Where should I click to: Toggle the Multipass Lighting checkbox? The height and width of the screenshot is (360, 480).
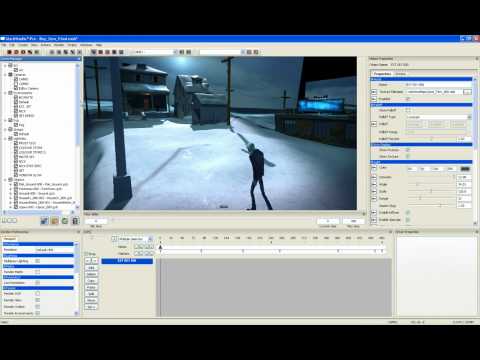[37, 261]
